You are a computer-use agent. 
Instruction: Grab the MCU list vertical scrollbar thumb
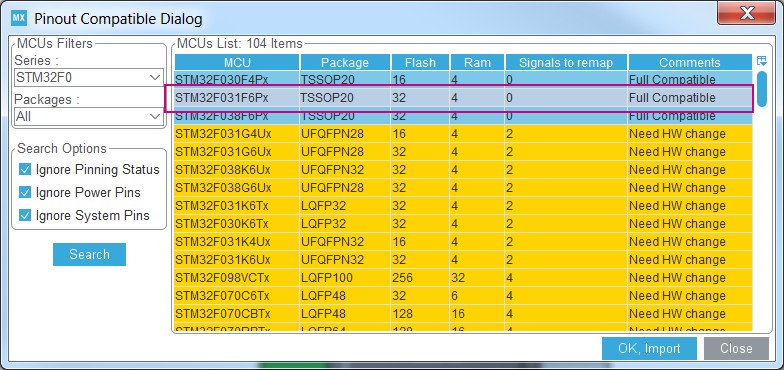(762, 89)
